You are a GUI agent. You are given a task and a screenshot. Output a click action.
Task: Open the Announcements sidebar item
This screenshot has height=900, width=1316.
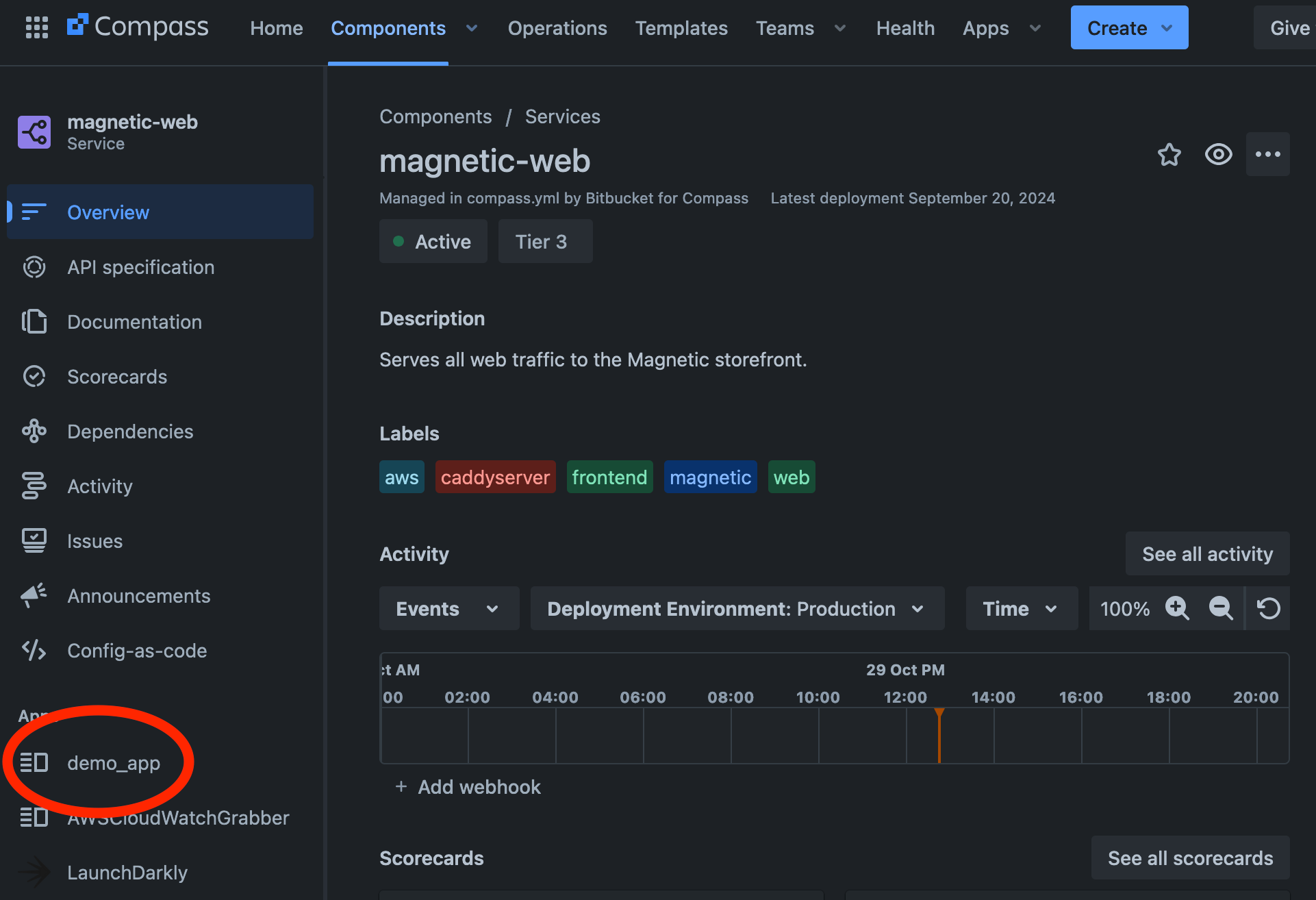[x=138, y=596]
